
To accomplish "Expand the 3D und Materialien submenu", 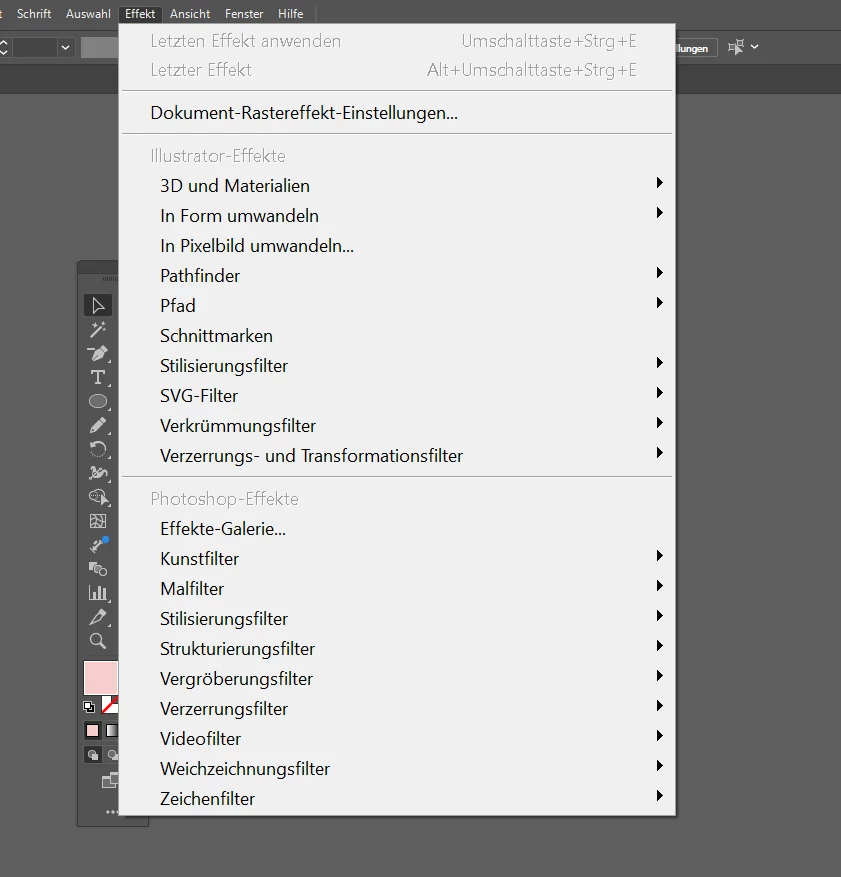I will pyautogui.click(x=397, y=186).
